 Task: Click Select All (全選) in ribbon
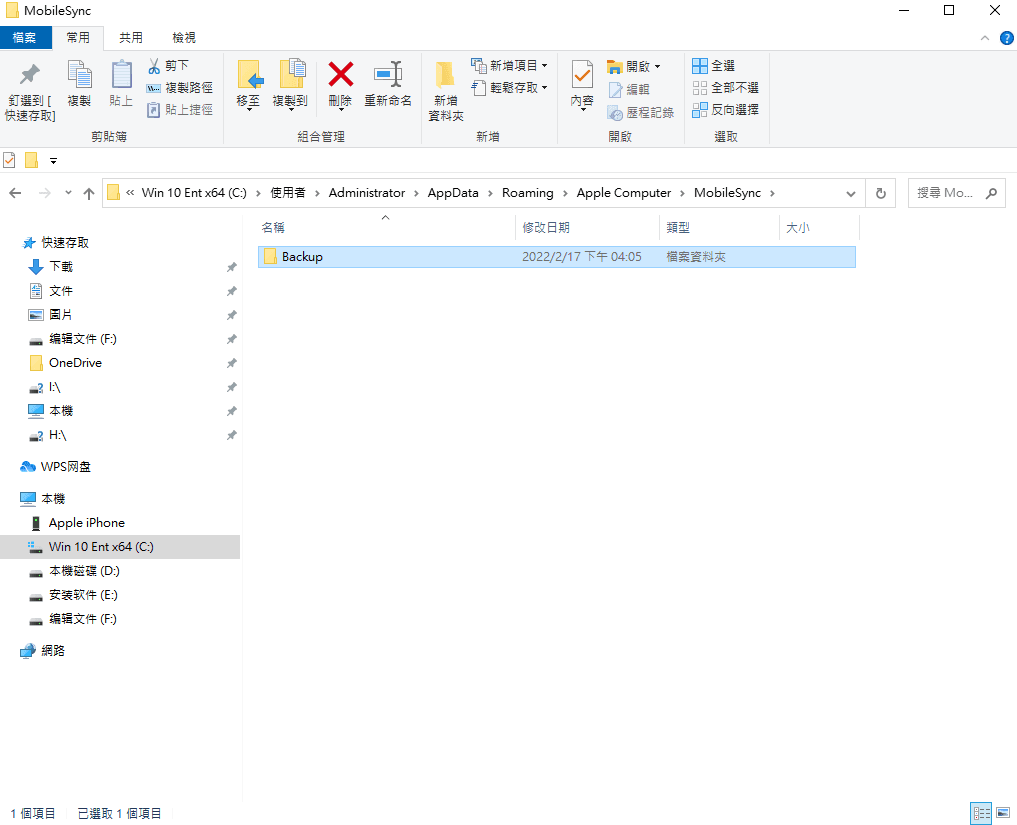pos(714,66)
